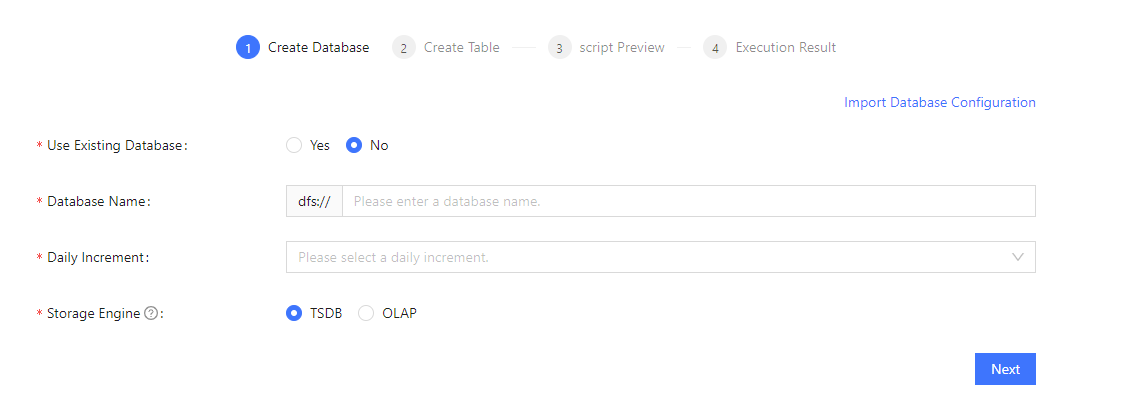Go to the script Preview step label

coord(622,47)
